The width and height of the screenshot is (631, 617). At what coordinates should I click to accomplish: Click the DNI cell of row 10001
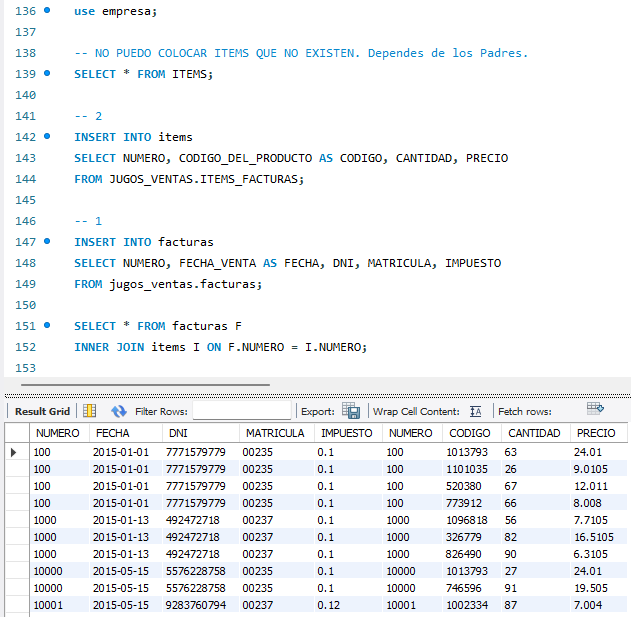coord(195,605)
